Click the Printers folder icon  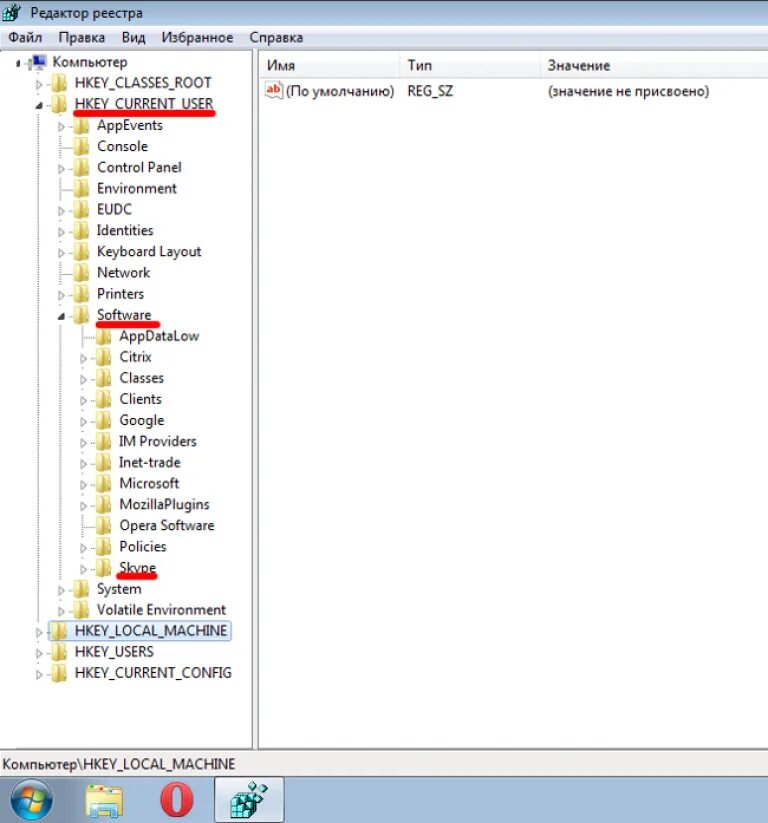point(81,294)
